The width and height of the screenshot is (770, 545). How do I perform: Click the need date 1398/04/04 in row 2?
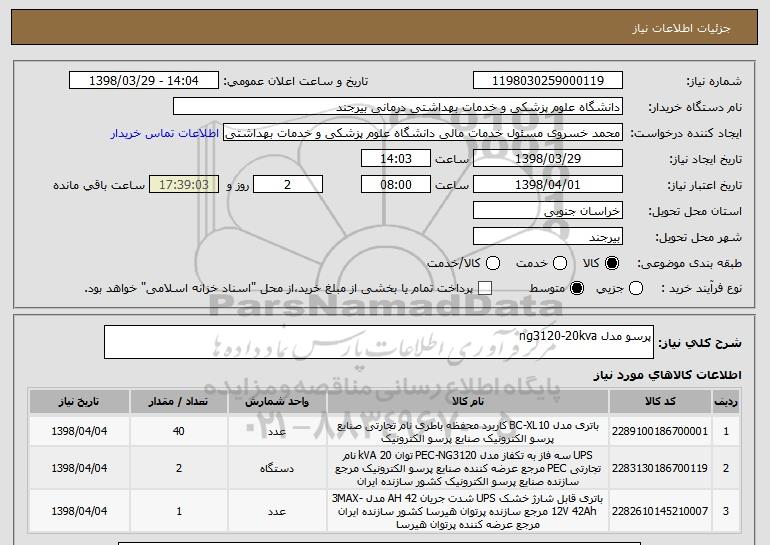click(x=79, y=468)
